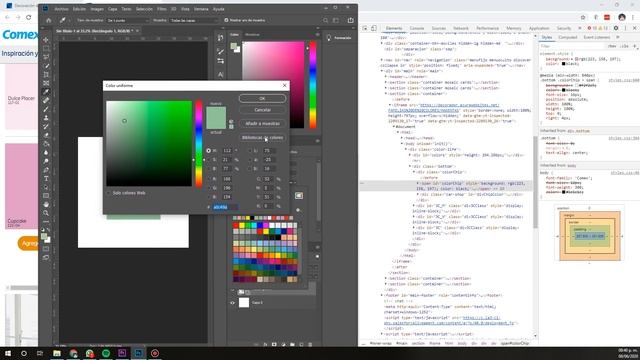Click the Photoshop share icon

pyautogui.click(x=351, y=20)
